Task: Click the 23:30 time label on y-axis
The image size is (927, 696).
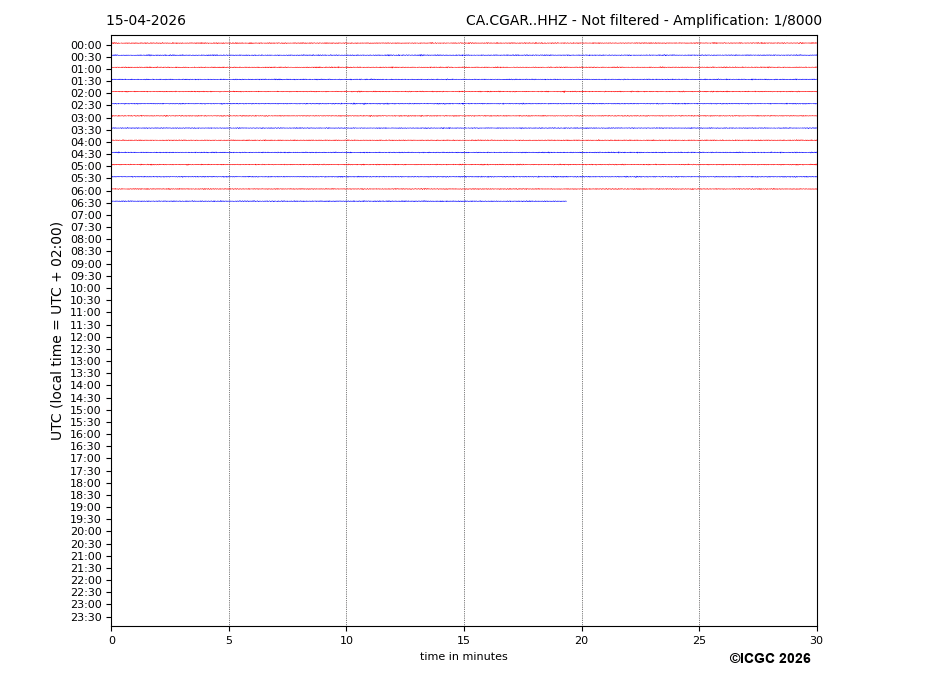Action: click(86, 617)
